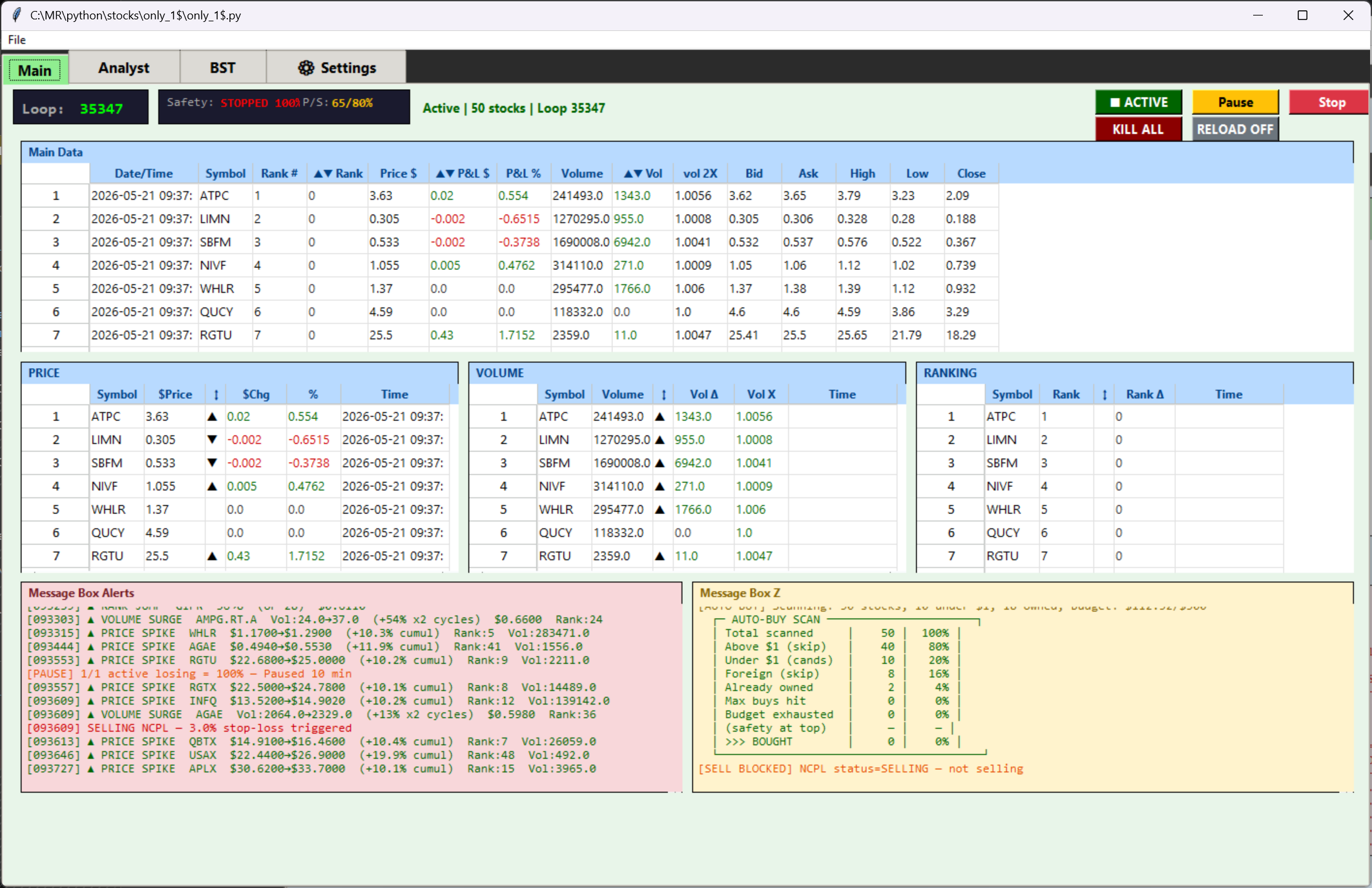Sort Main Data by Rank change column
Screen dimensions: 1372x888
click(x=338, y=174)
